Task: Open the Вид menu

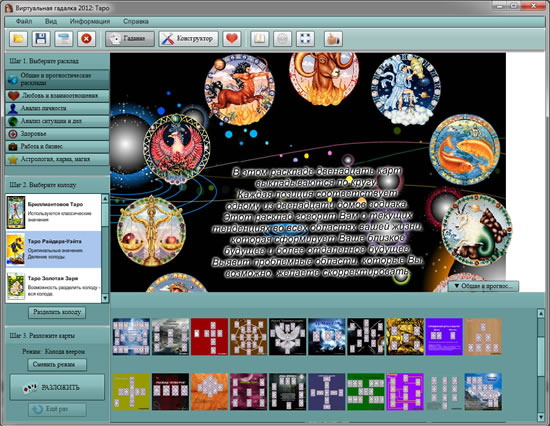Action: click(x=51, y=21)
